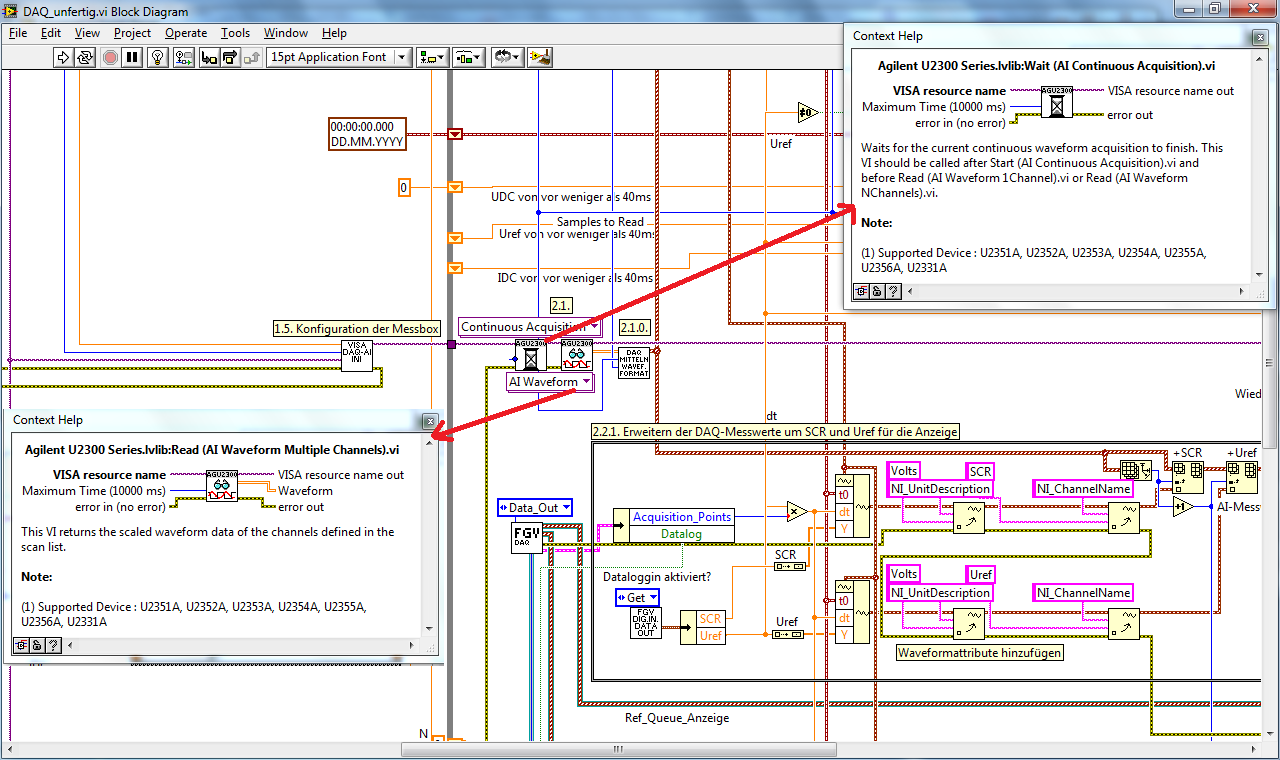Toggle lock in the upper-right Context Help window
The image size is (1280, 760).
[x=876, y=291]
